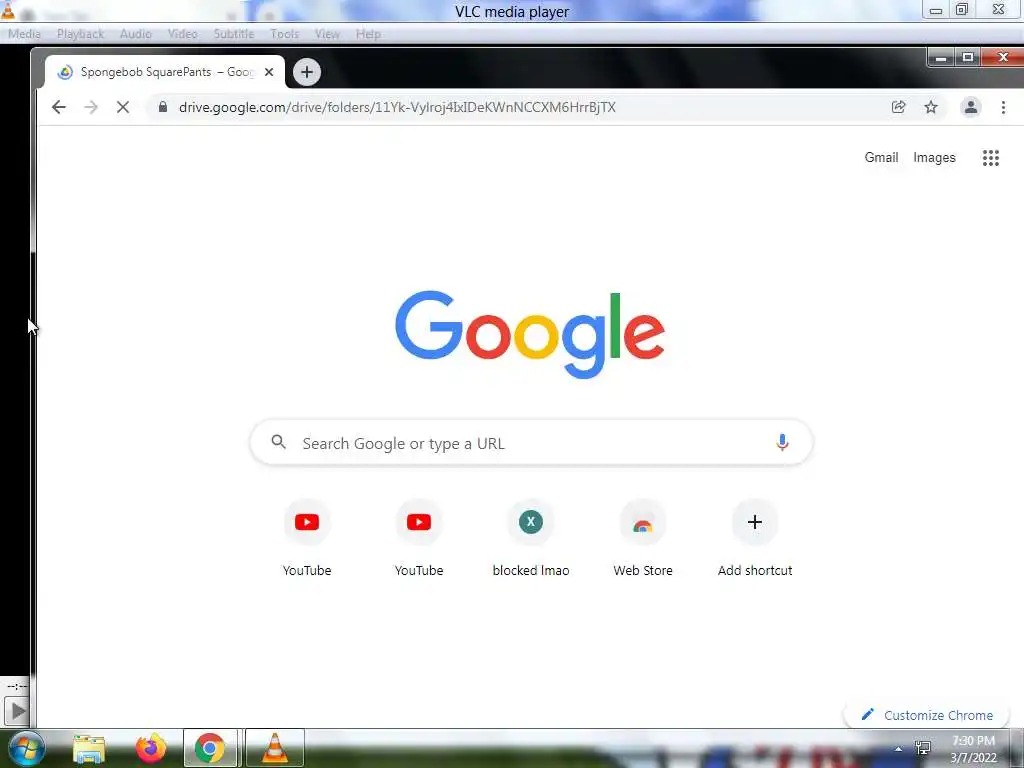This screenshot has width=1024, height=768.
Task: Open the Google apps grid
Action: point(991,157)
